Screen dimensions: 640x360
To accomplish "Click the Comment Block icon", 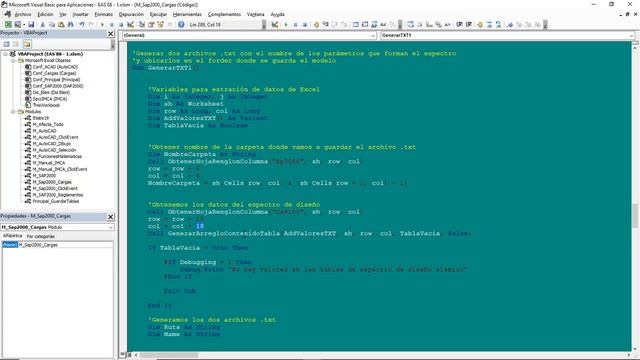I will [x=489, y=24].
